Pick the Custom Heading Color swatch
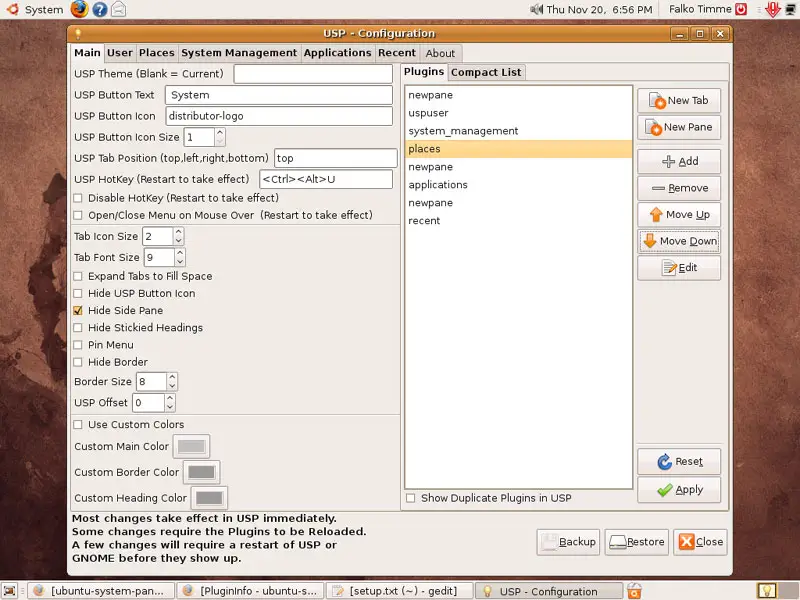This screenshot has width=800, height=600. [x=209, y=497]
